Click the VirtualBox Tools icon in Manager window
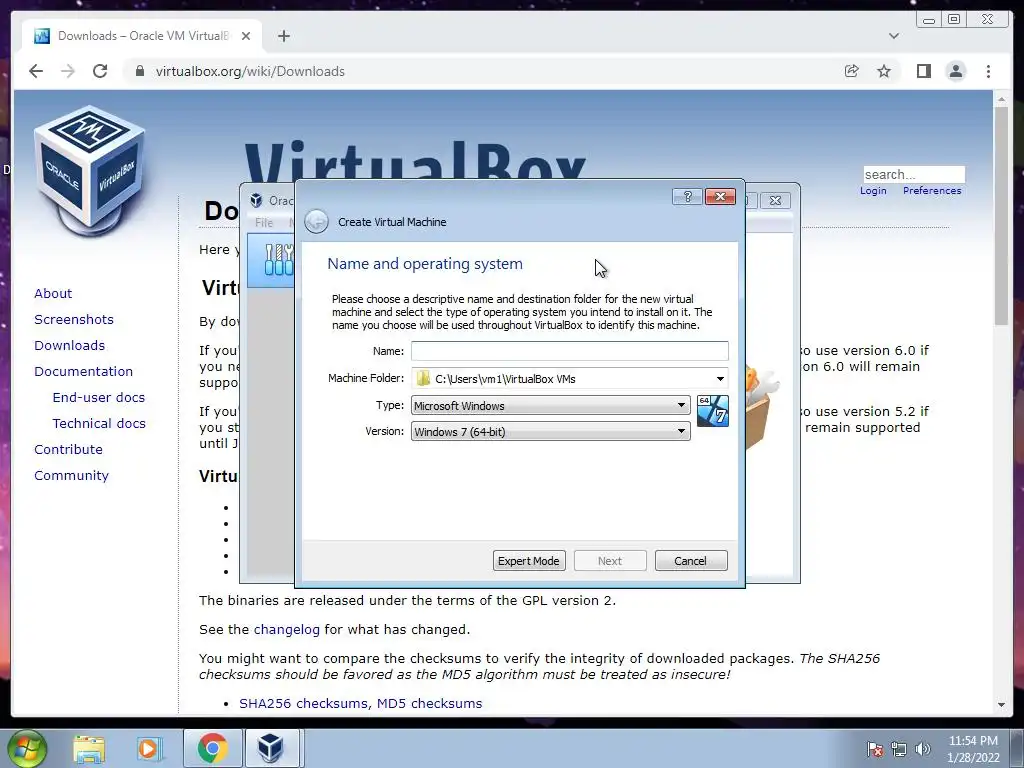 pos(279,259)
